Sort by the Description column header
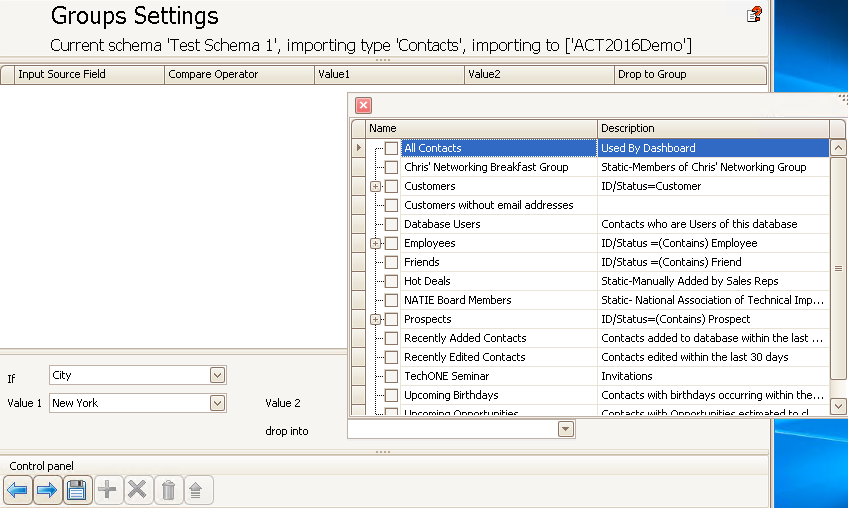This screenshot has height=508, width=848. click(x=713, y=128)
